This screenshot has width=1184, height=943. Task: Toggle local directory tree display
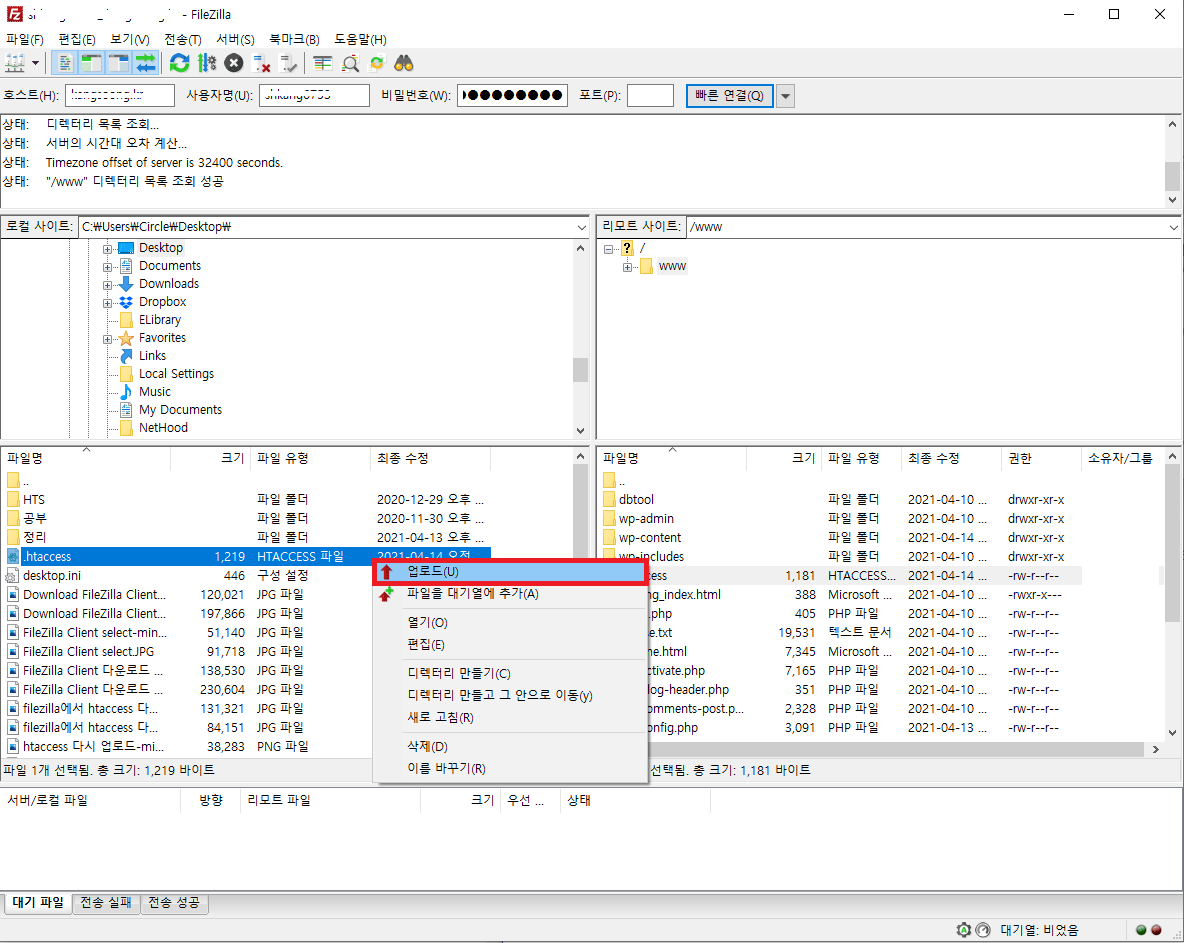92,63
